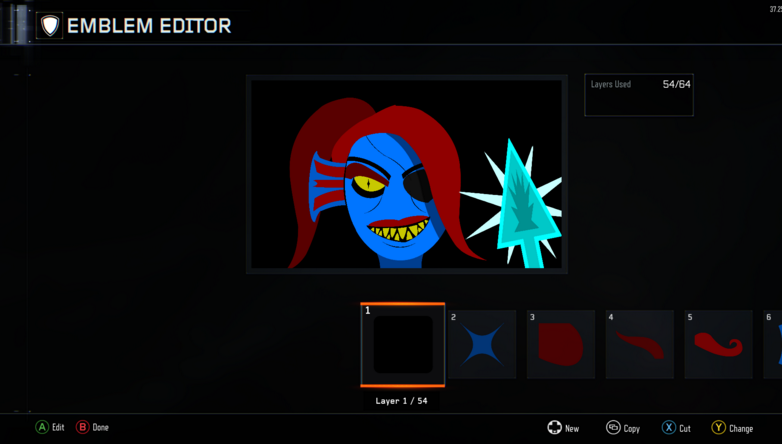Select layer 1 black square thumbnail
This screenshot has height=444, width=782.
point(402,345)
